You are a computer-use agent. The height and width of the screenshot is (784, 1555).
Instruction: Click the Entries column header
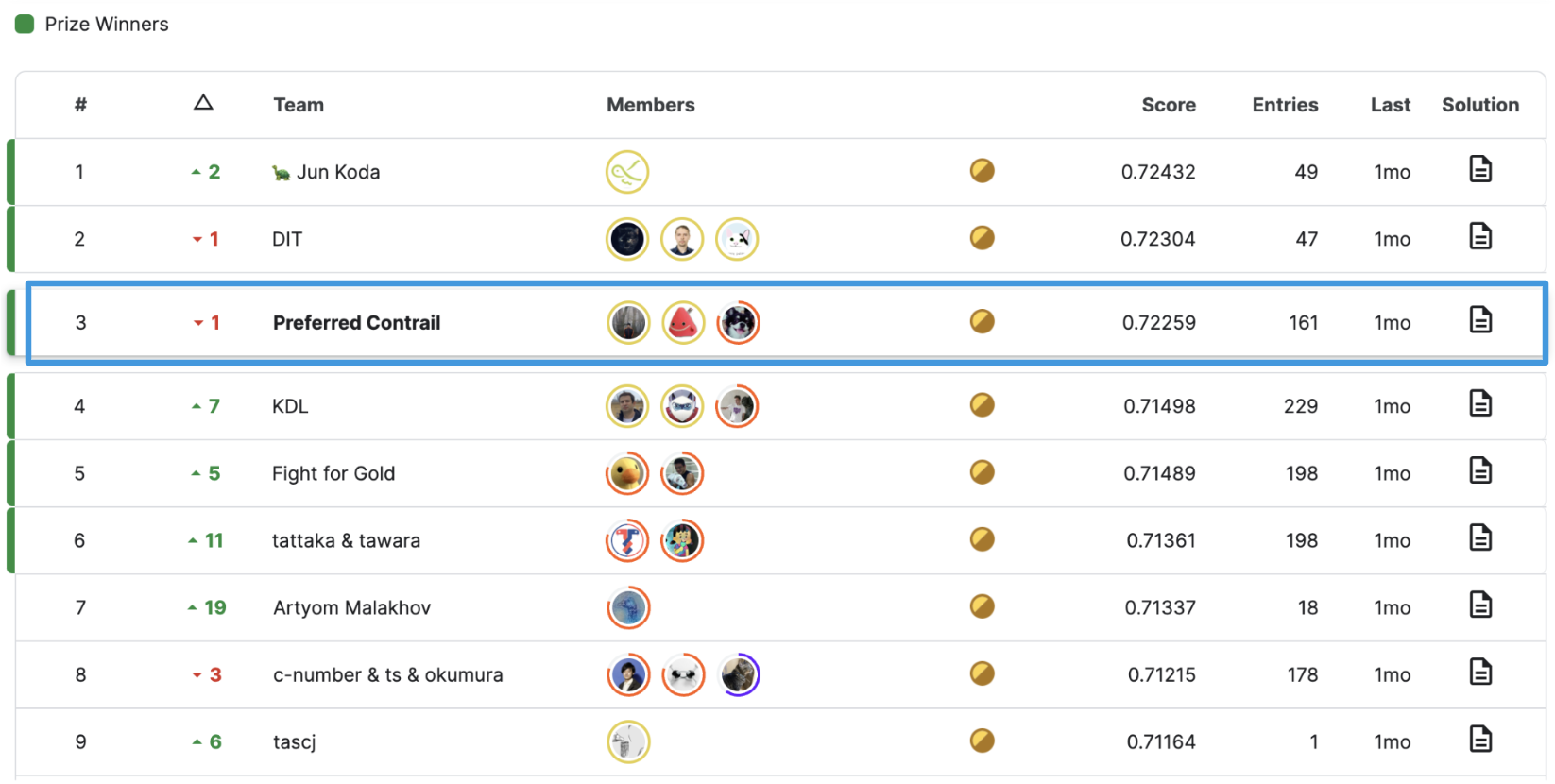[x=1285, y=105]
